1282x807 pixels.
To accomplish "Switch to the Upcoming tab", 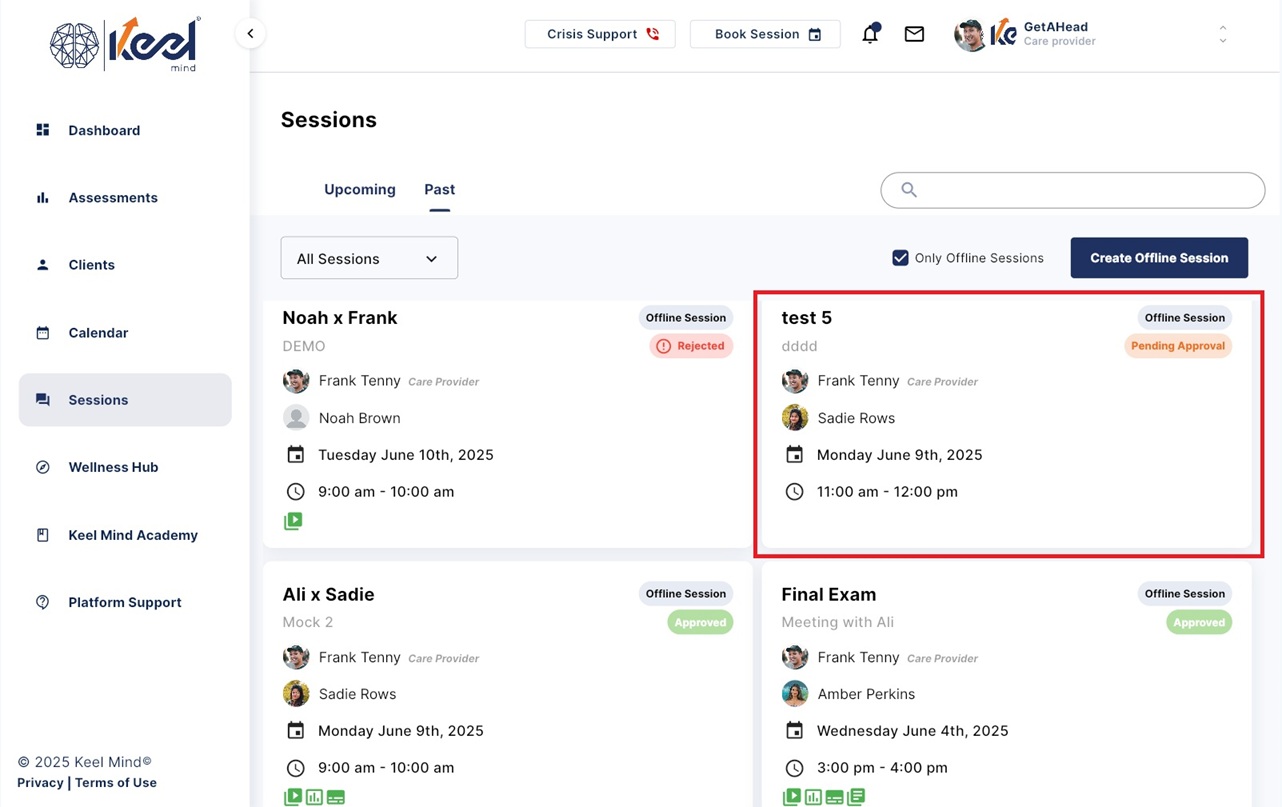I will pos(360,189).
